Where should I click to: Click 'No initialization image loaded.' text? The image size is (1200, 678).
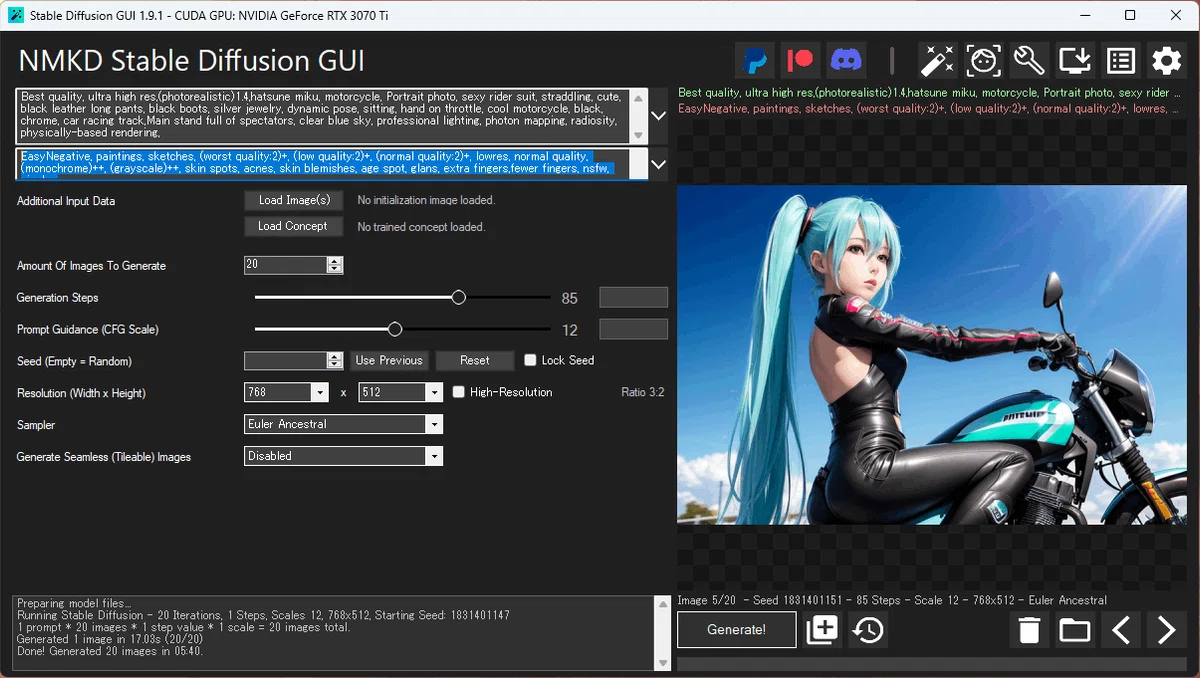tap(426, 200)
